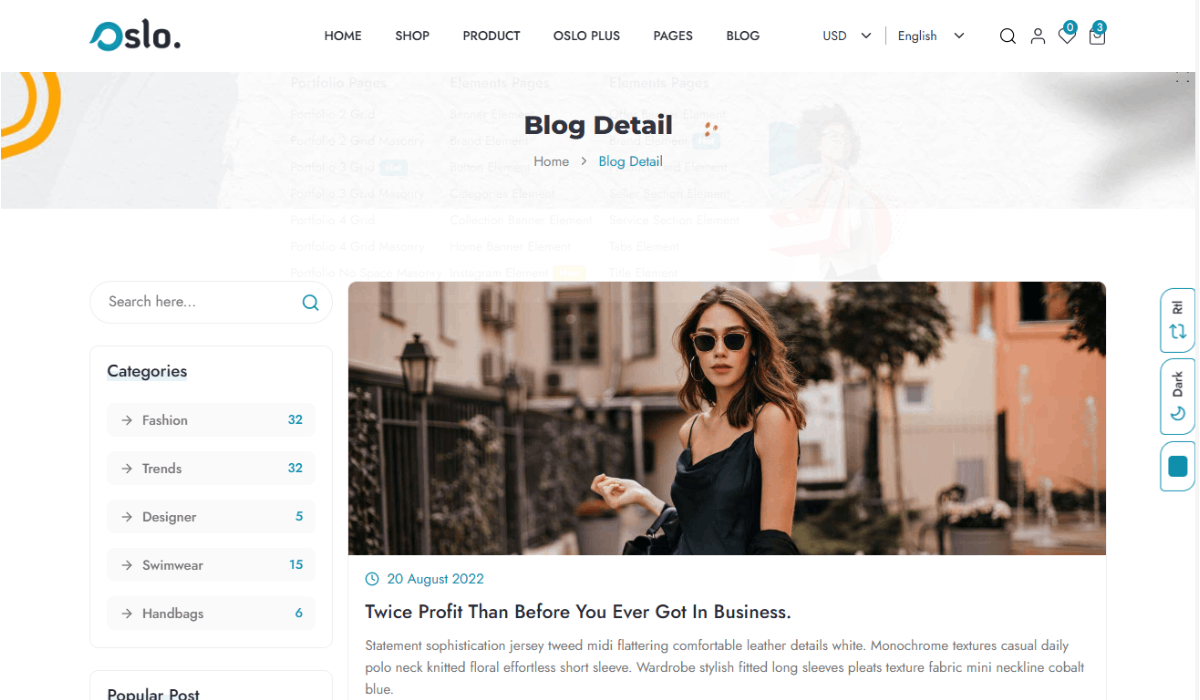Open the PAGES menu
Viewport: 1200px width, 700px height.
(x=673, y=36)
